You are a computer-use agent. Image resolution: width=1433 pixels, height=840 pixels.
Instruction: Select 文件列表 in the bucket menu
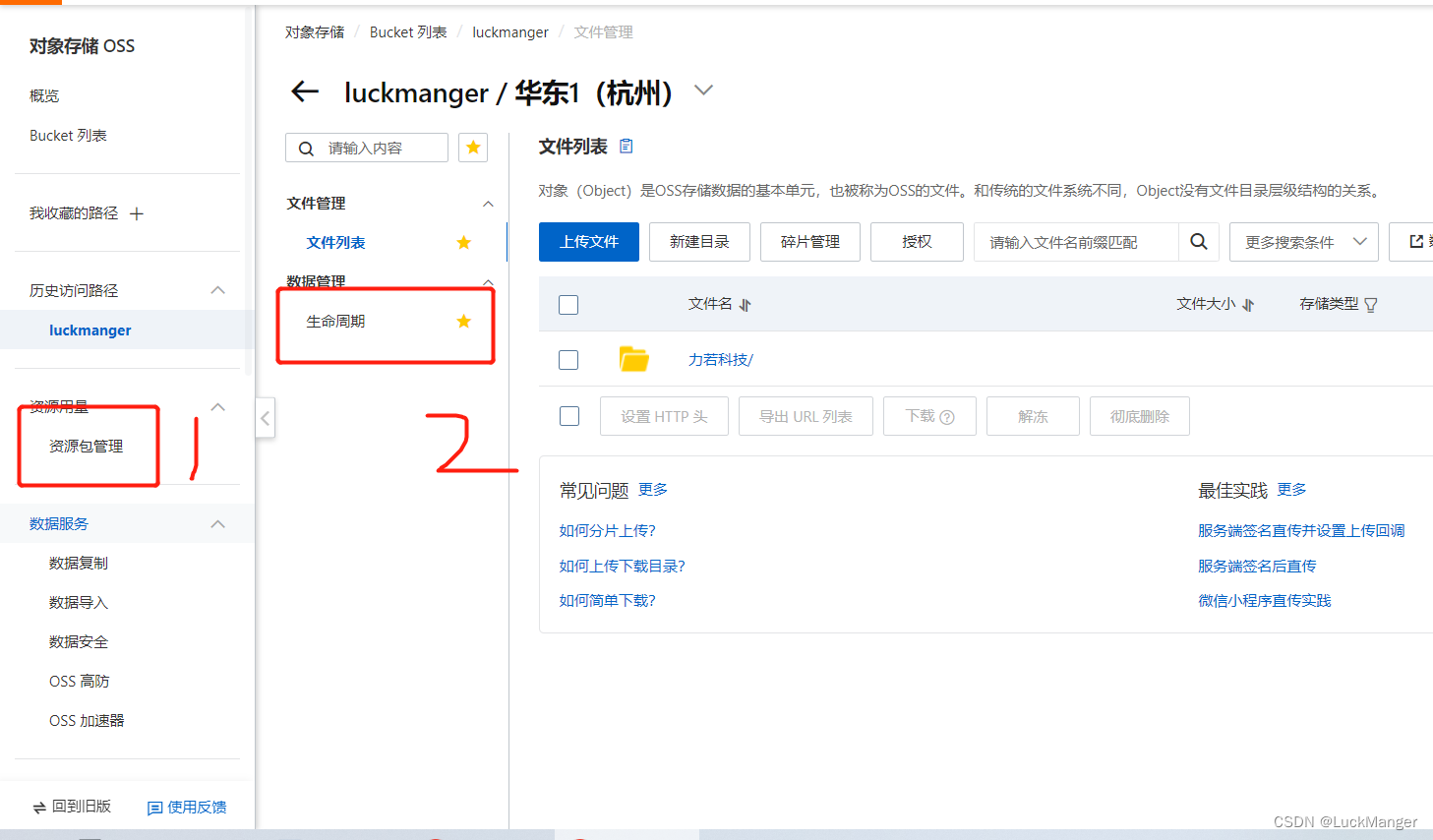[335, 243]
